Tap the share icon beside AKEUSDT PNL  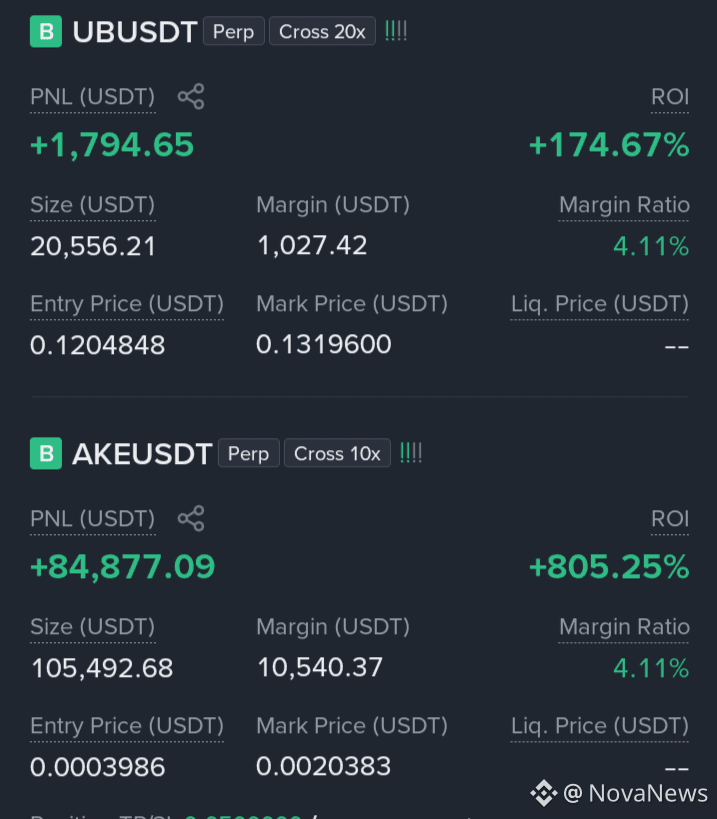191,519
